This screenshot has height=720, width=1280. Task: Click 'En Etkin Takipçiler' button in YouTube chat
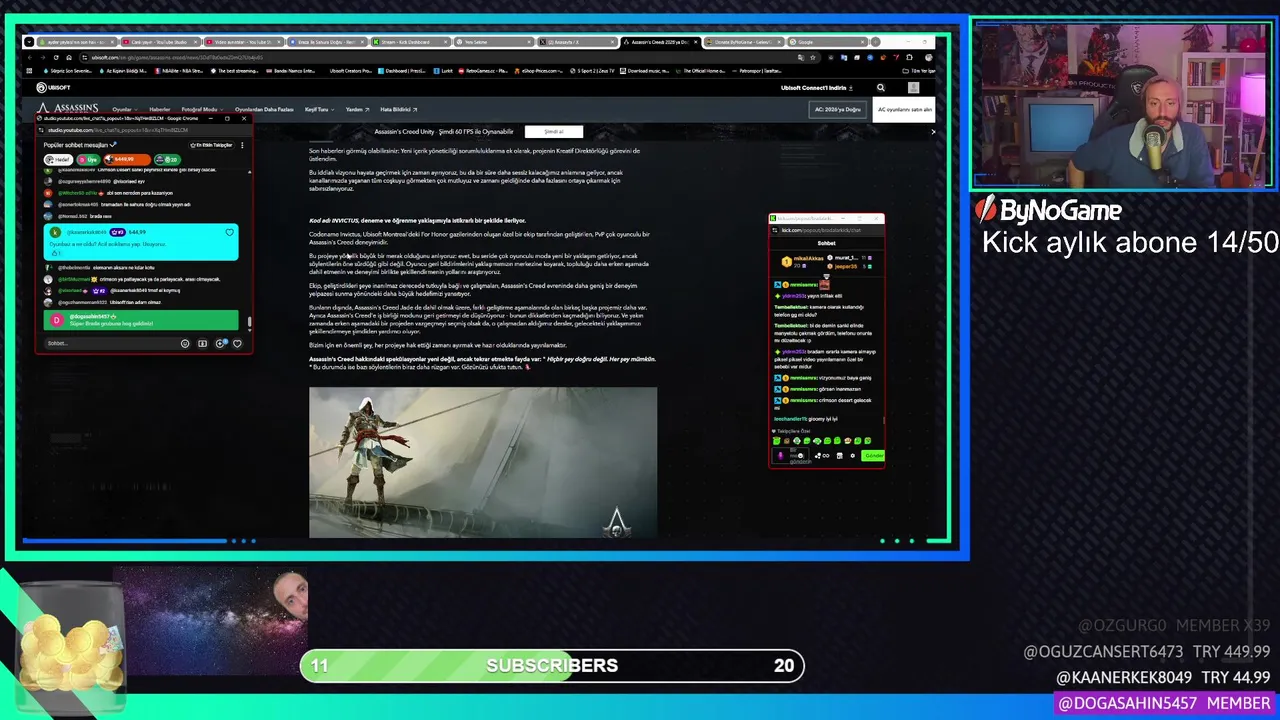[x=211, y=145]
